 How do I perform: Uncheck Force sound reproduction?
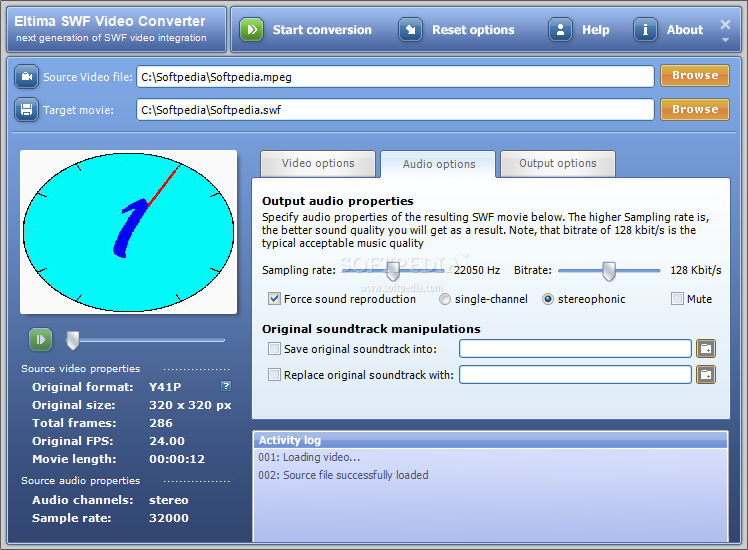point(274,299)
